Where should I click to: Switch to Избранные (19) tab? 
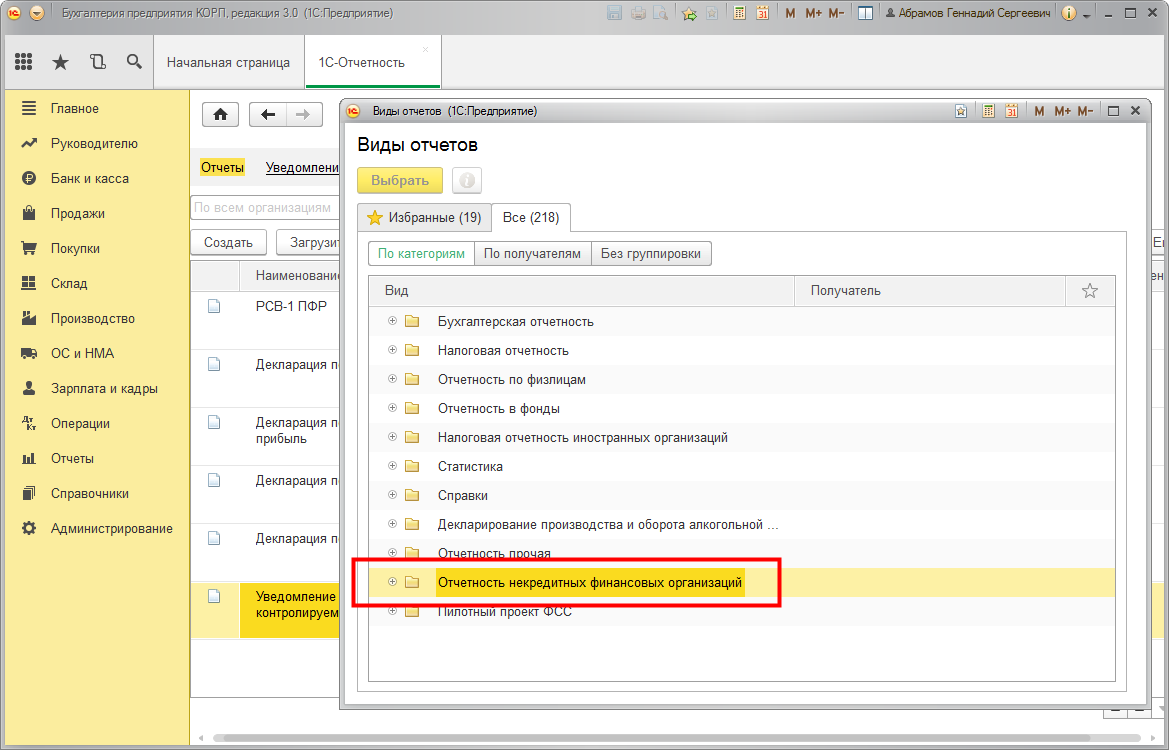(x=424, y=218)
